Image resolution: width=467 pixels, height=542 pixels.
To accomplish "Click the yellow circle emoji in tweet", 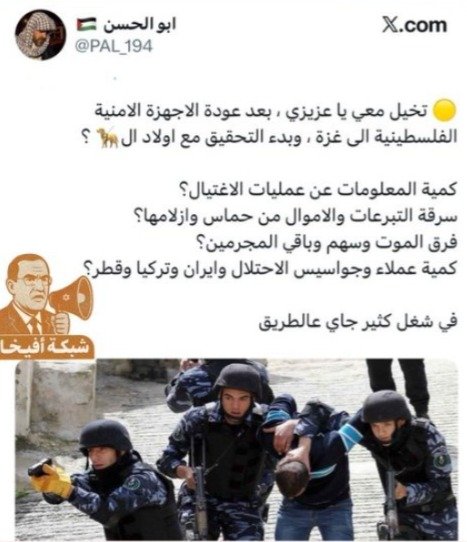I will point(444,111).
